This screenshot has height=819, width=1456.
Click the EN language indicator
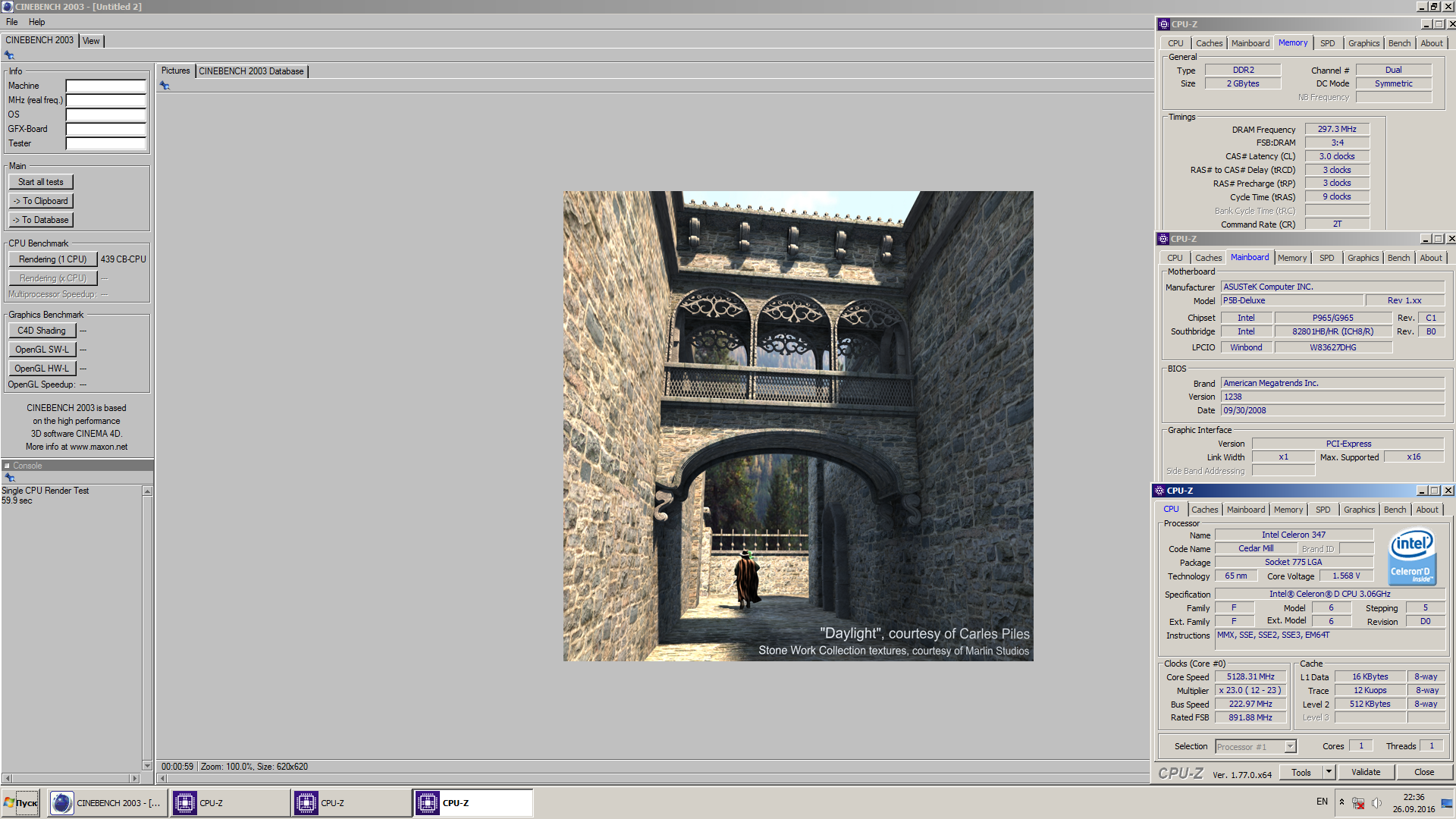[x=1322, y=802]
